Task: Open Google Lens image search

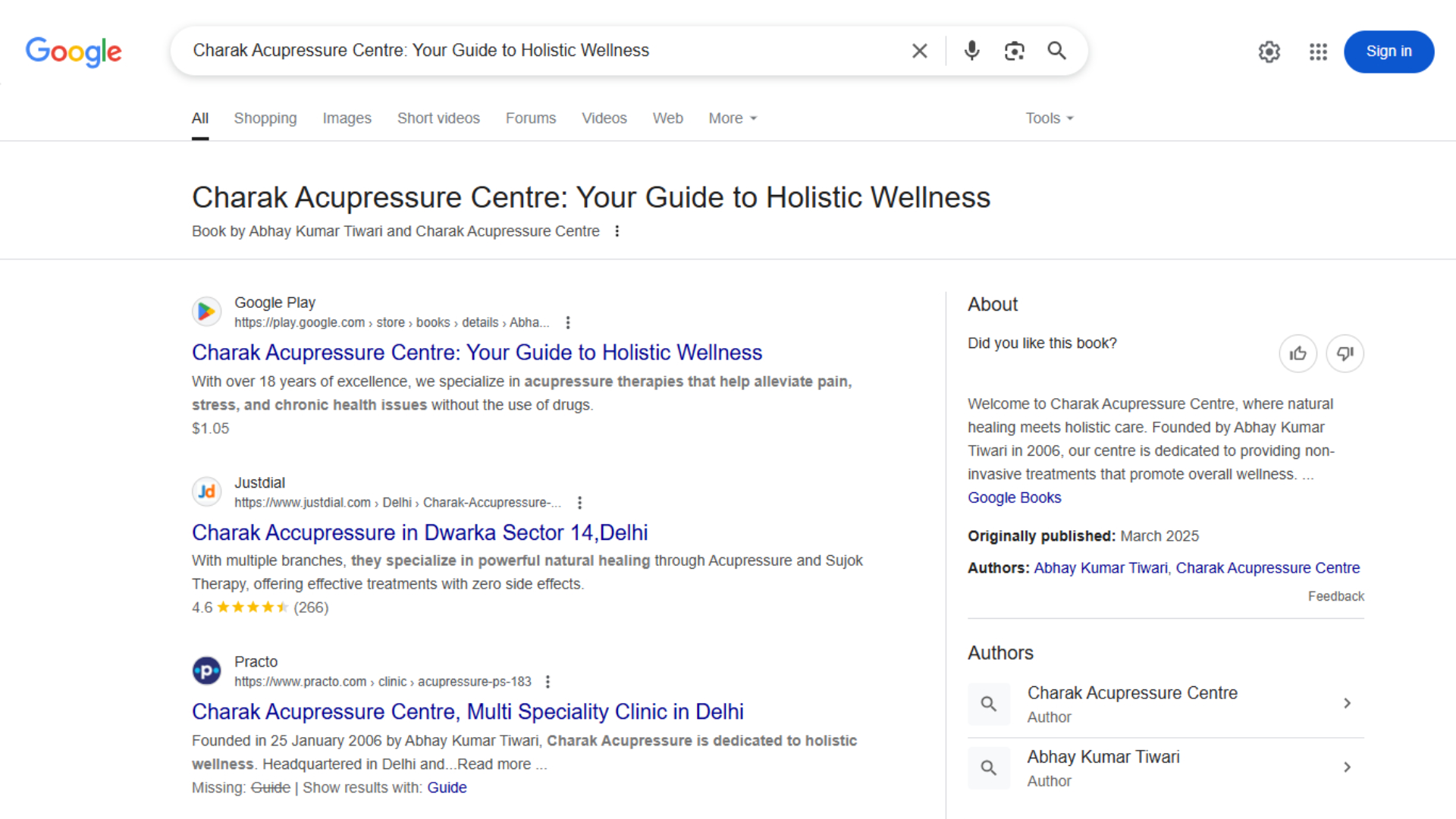Action: click(1014, 51)
